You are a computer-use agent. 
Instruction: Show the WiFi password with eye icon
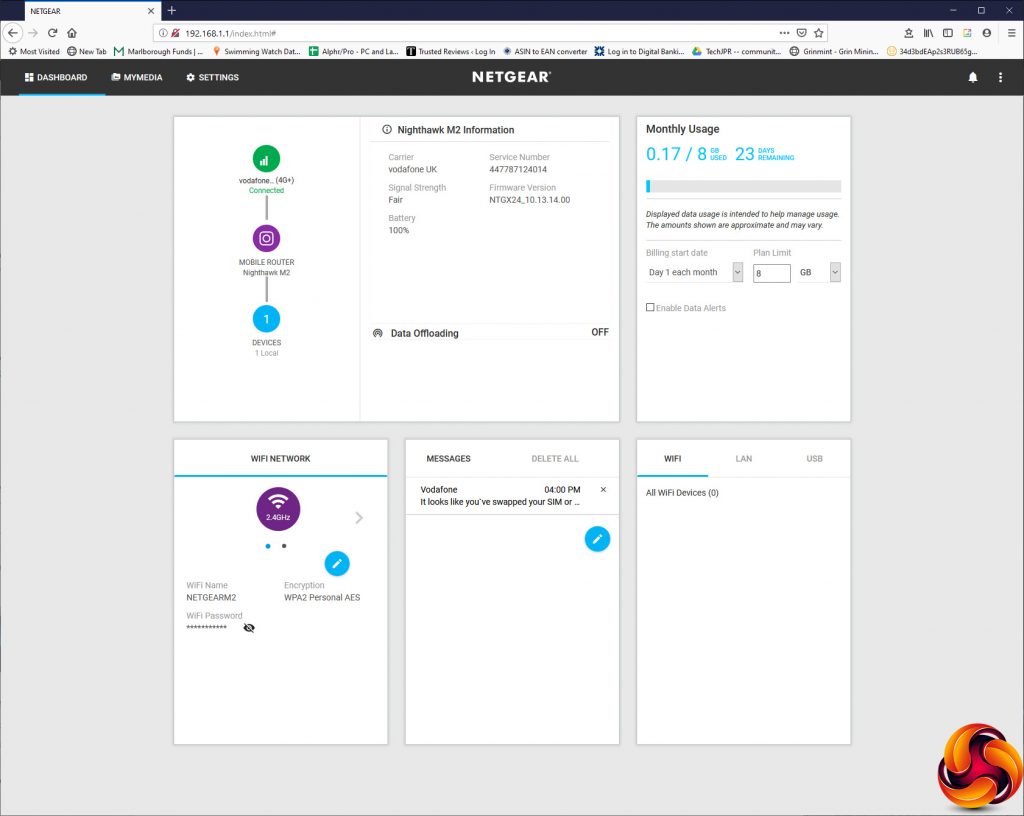tap(249, 628)
